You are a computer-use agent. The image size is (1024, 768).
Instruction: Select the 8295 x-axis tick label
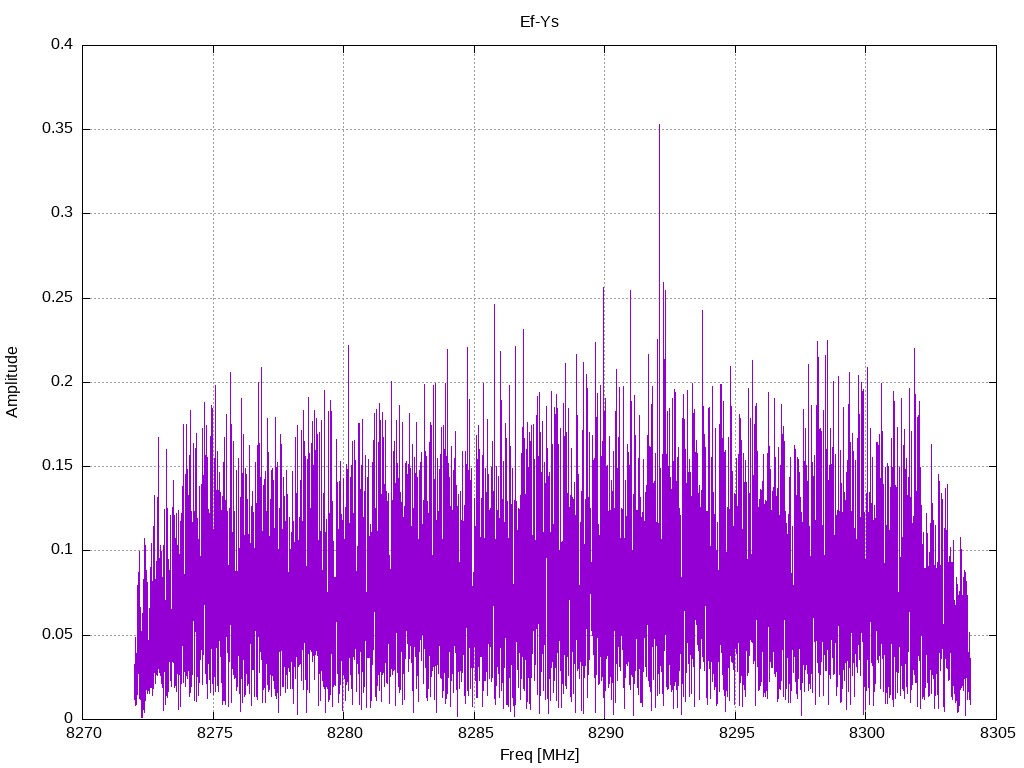[x=735, y=733]
